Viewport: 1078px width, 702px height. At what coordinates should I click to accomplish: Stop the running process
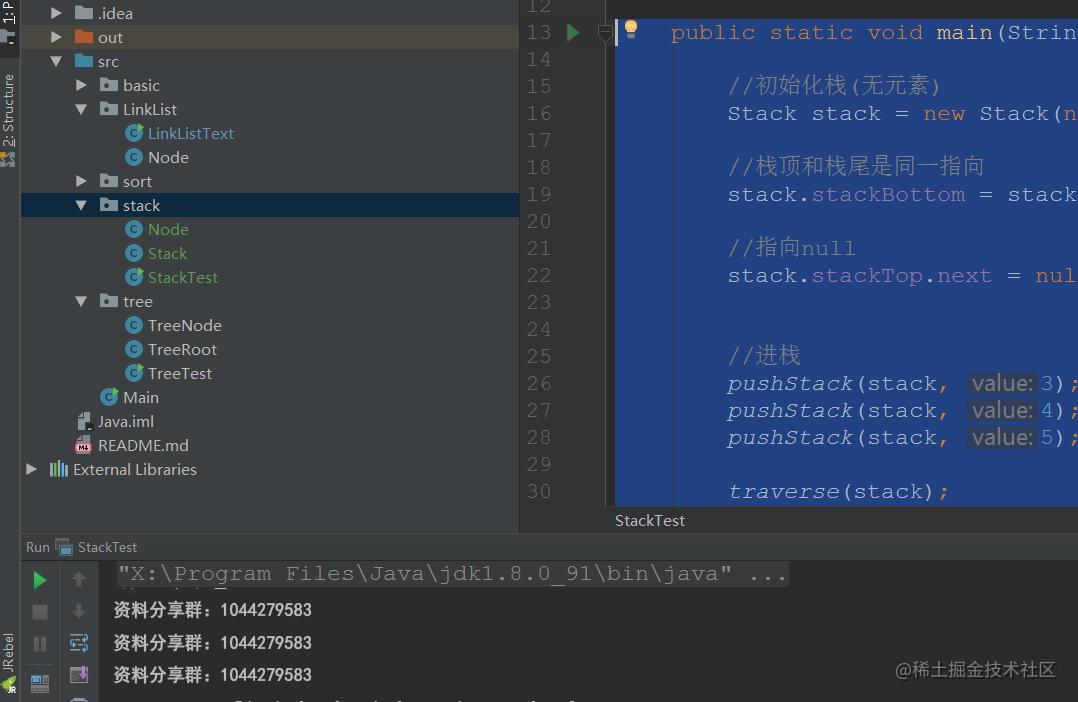(40, 612)
